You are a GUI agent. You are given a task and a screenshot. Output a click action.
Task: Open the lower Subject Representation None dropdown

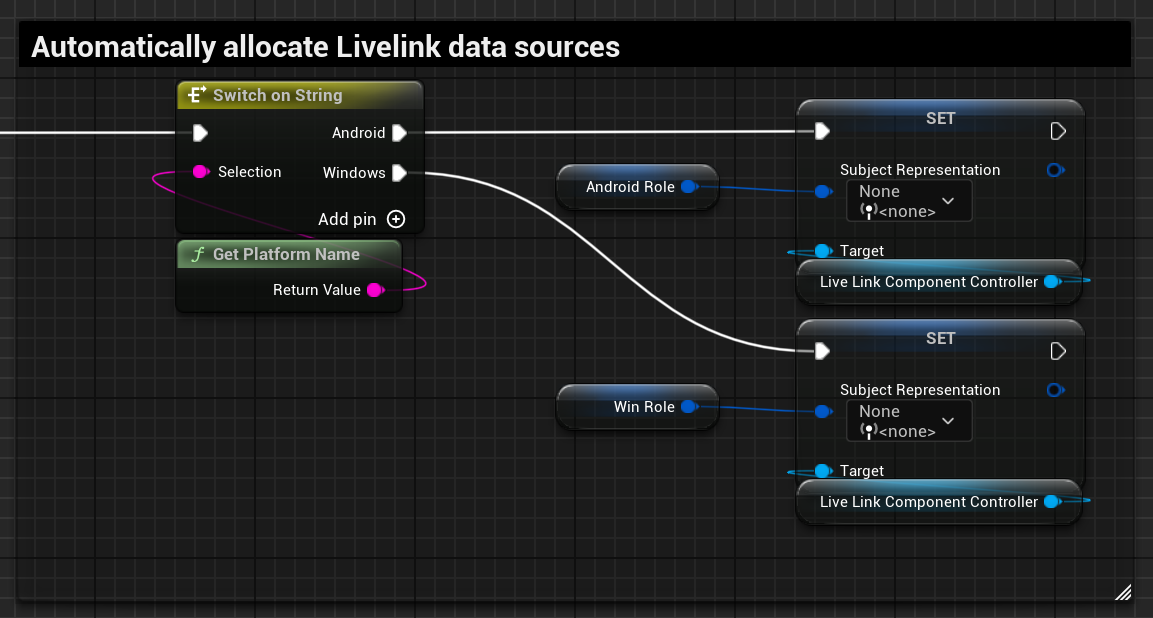point(908,421)
